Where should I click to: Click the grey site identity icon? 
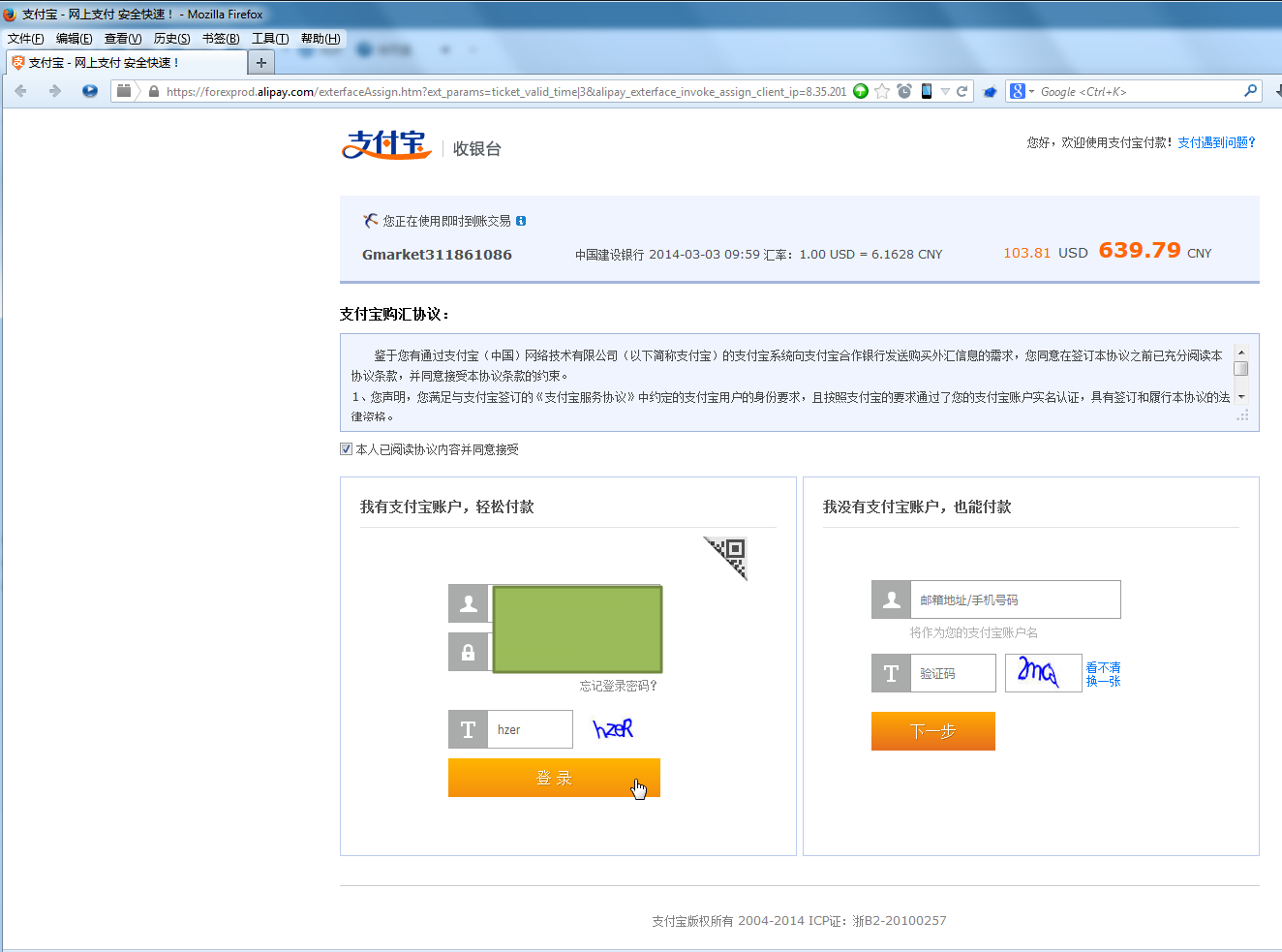pos(123,91)
